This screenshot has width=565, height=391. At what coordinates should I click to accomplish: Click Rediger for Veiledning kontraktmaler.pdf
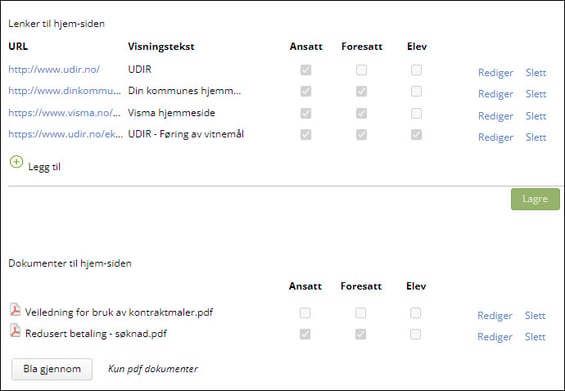pyautogui.click(x=495, y=316)
